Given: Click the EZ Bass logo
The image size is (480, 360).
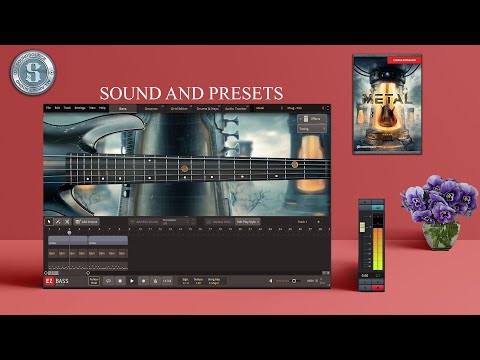Looking at the screenshot, I should pyautogui.click(x=57, y=281).
